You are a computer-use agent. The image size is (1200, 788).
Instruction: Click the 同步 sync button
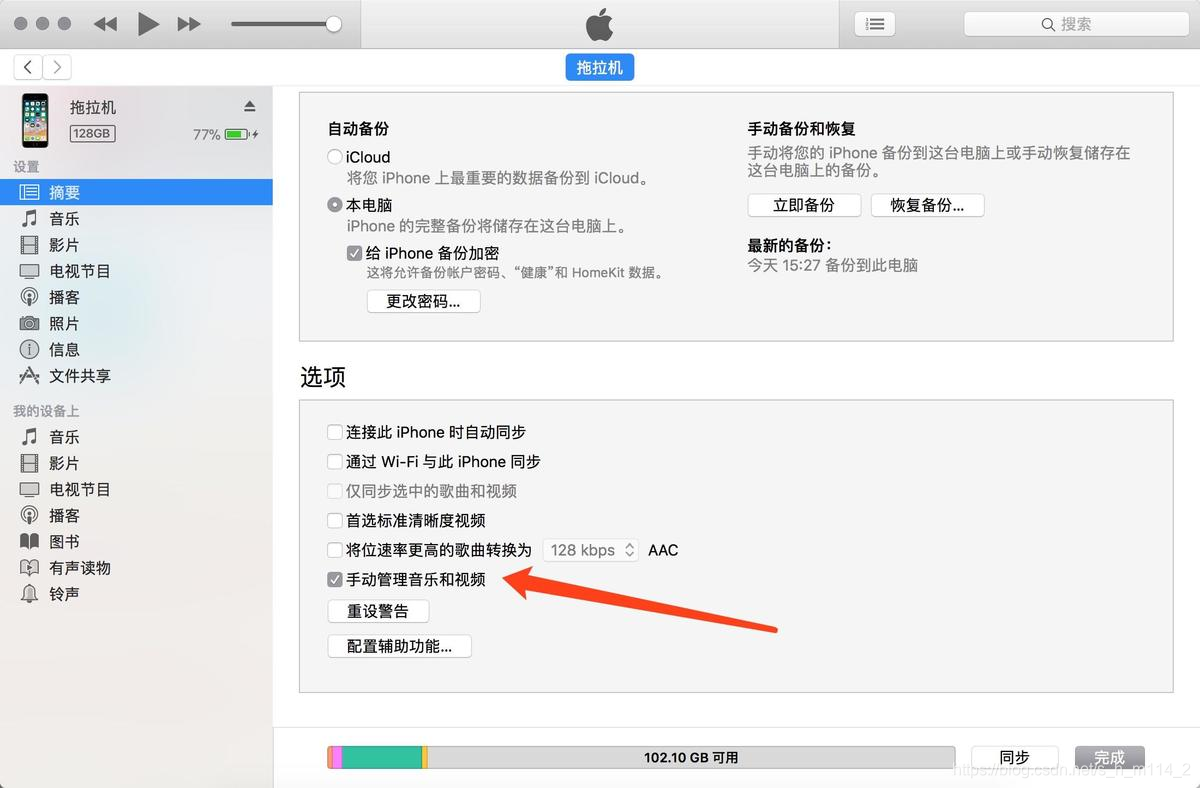click(x=1015, y=757)
